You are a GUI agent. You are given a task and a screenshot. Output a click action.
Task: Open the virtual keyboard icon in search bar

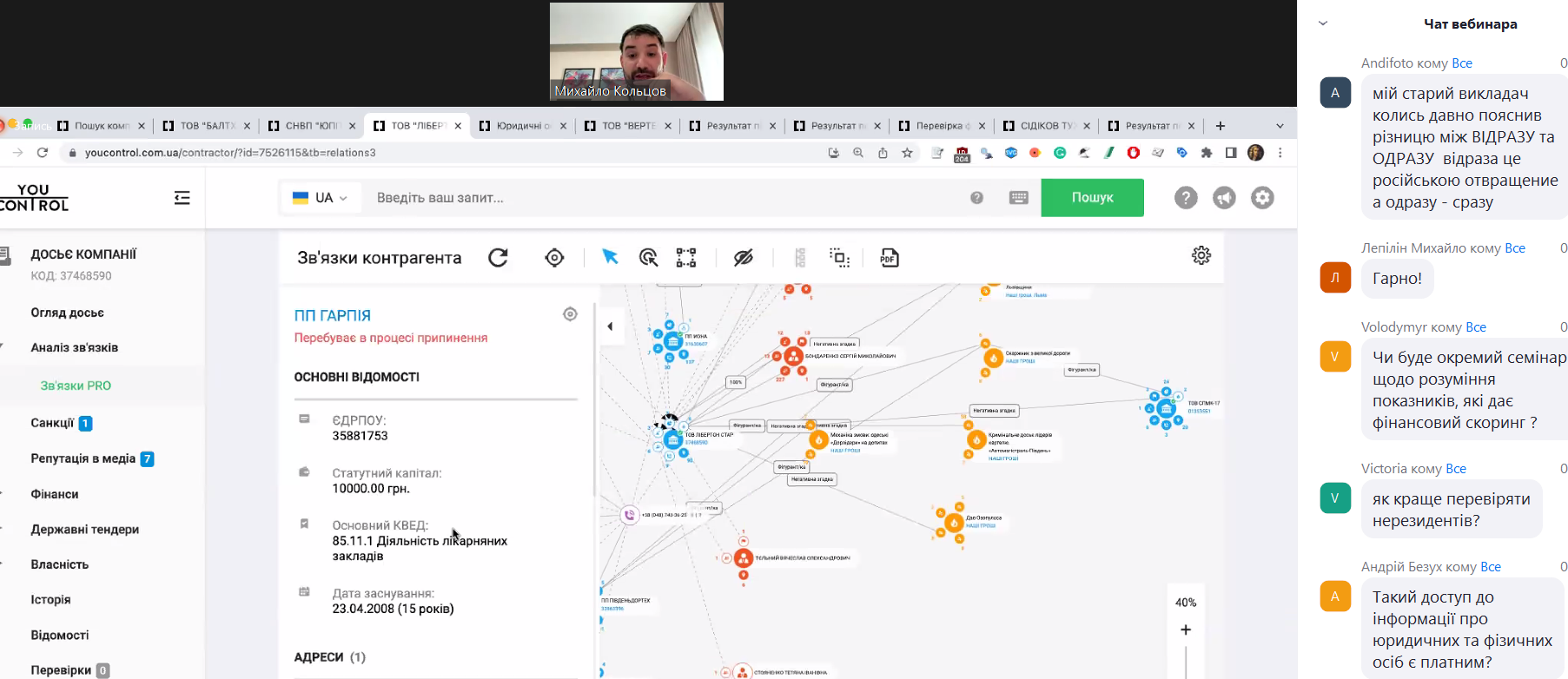pyautogui.click(x=1019, y=198)
